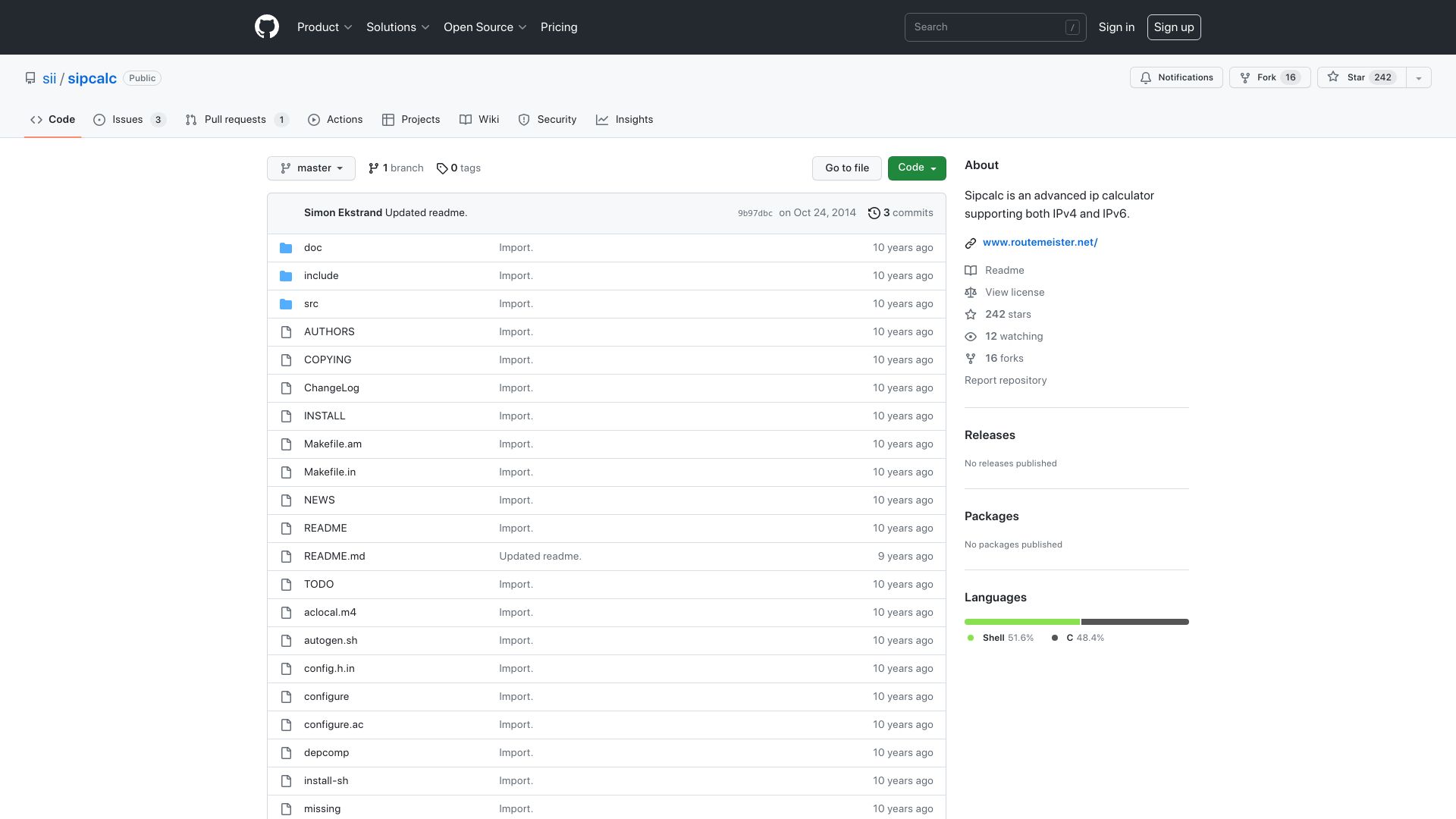The height and width of the screenshot is (819, 1456).
Task: Click the Go to file button
Action: point(847,168)
